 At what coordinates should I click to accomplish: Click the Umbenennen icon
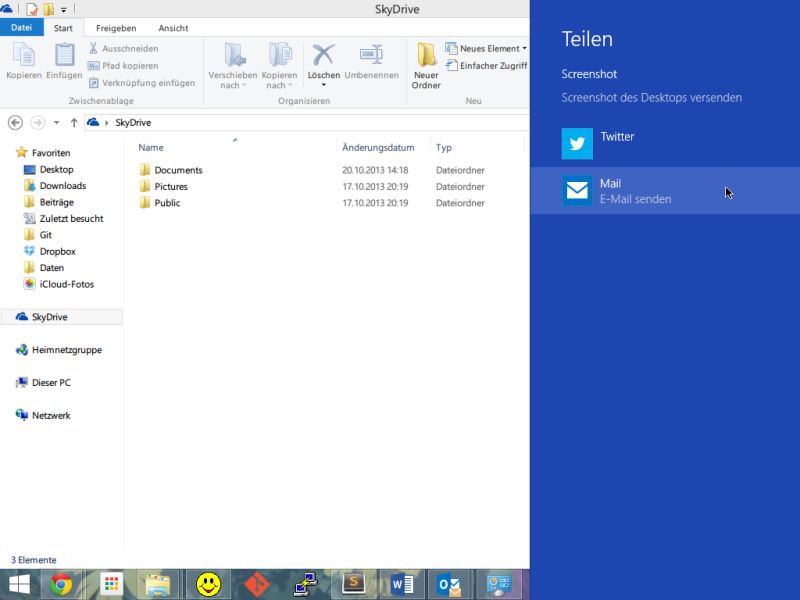pos(371,55)
